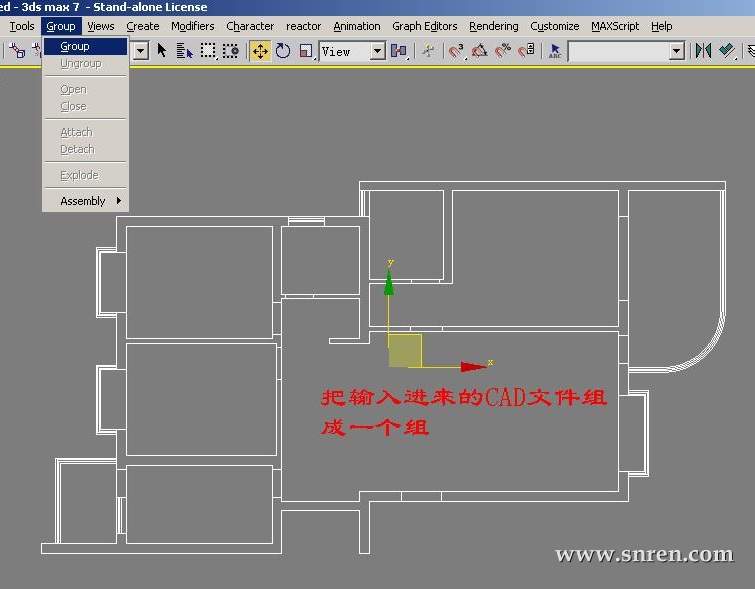Open the Select by Name tool
The height and width of the screenshot is (589, 755).
click(184, 51)
